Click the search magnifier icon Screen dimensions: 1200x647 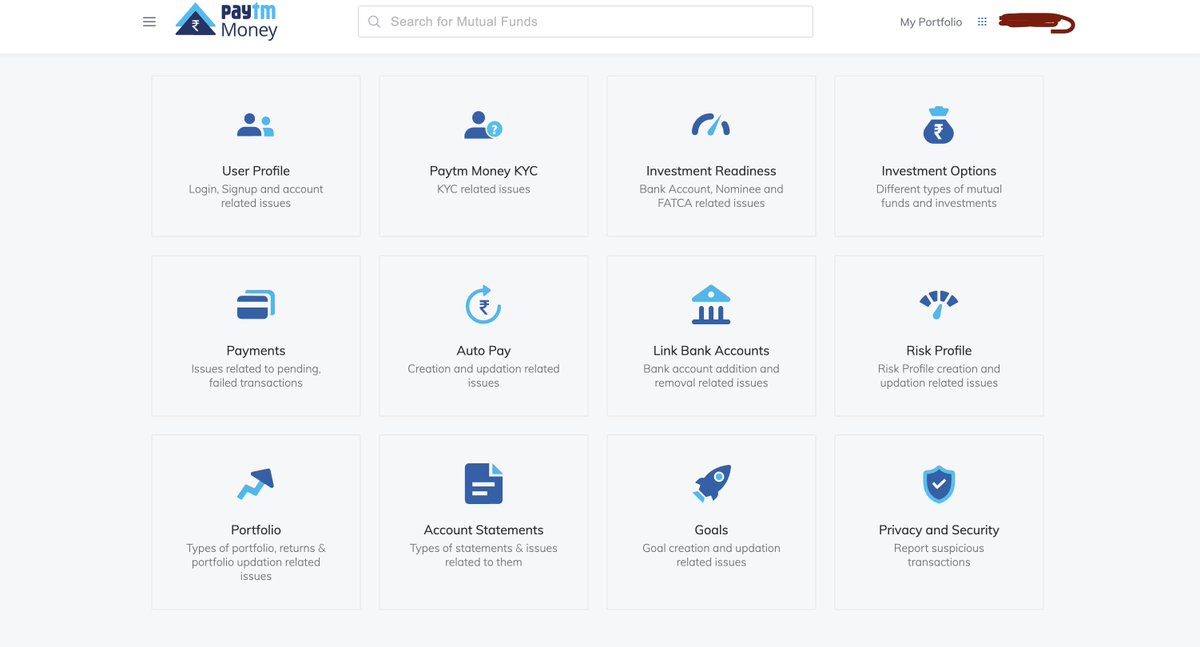374,21
